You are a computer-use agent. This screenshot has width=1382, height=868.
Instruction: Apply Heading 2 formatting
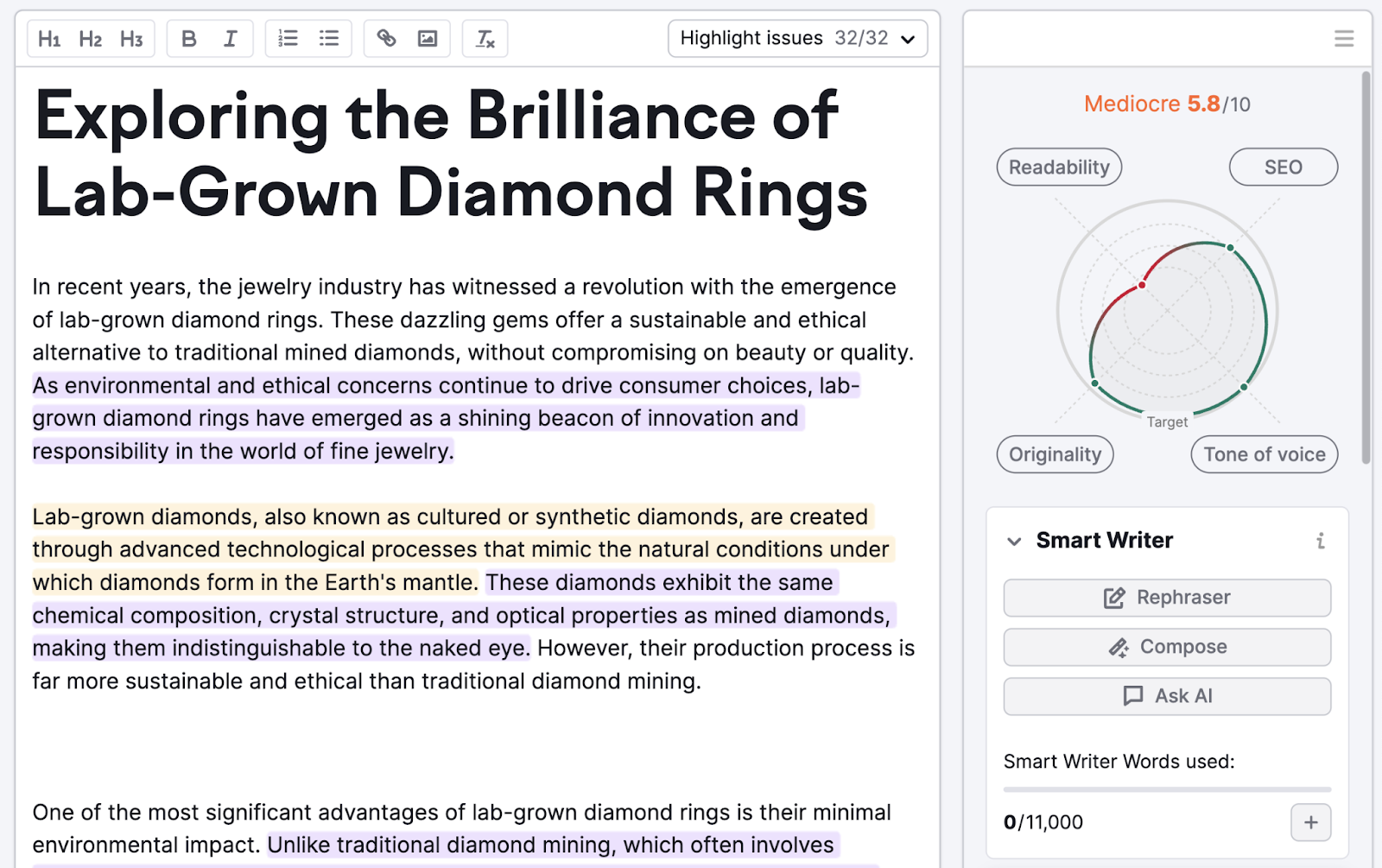[90, 39]
